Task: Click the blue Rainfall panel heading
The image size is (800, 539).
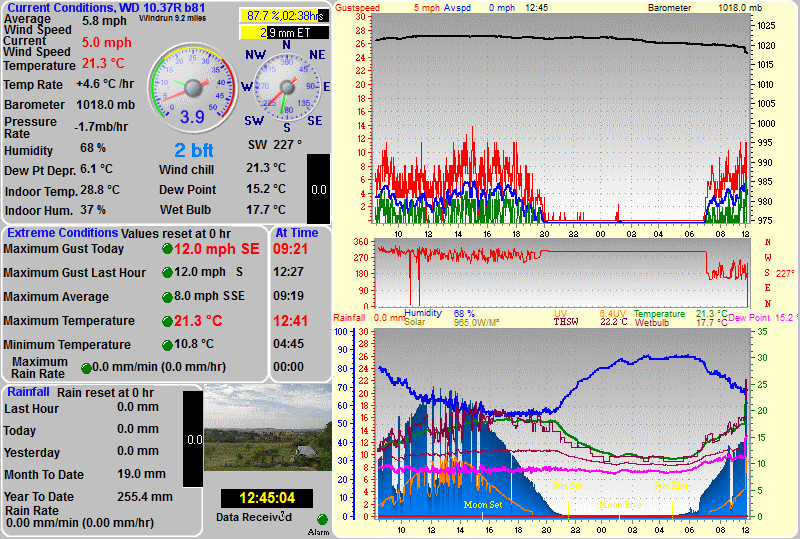Action: tap(28, 392)
